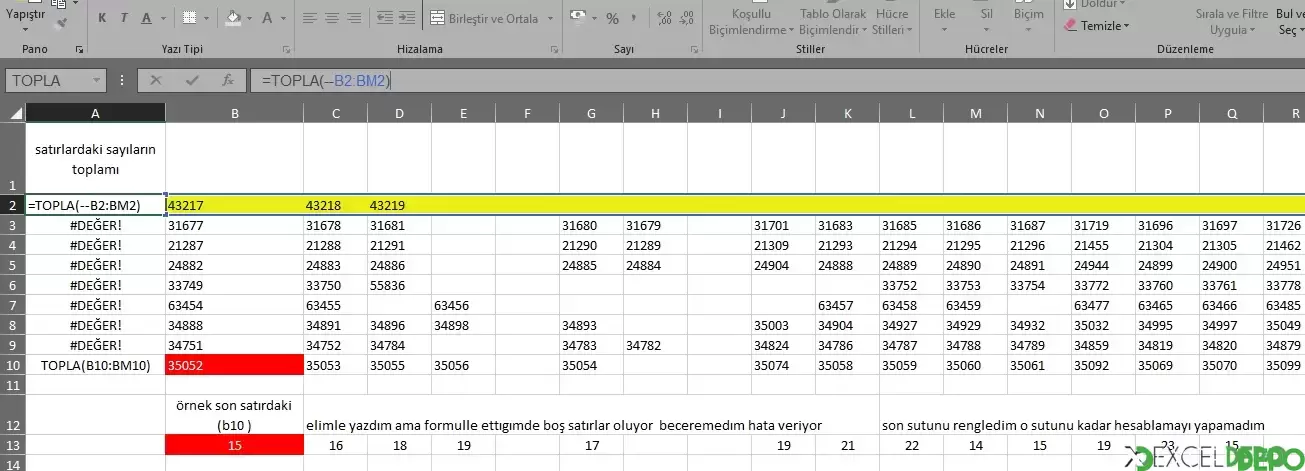This screenshot has width=1305, height=471.
Task: Center align text
Action: (333, 18)
